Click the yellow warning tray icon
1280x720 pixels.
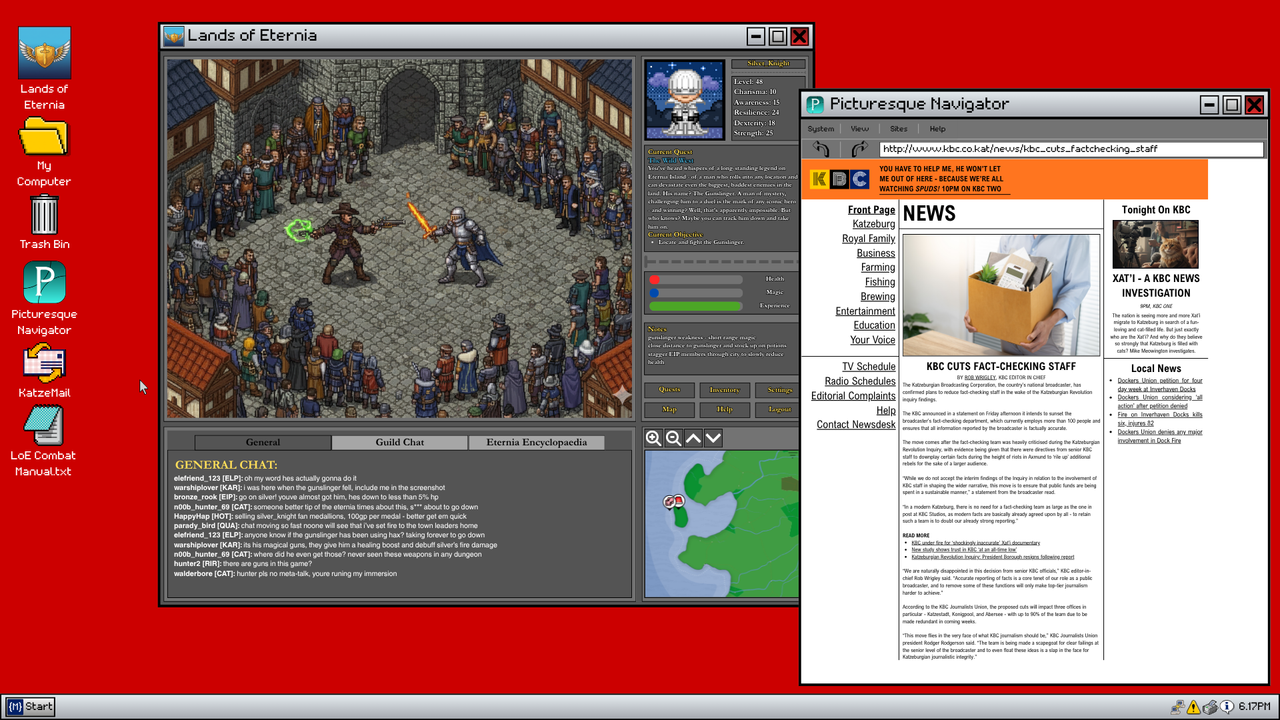tap(1193, 707)
